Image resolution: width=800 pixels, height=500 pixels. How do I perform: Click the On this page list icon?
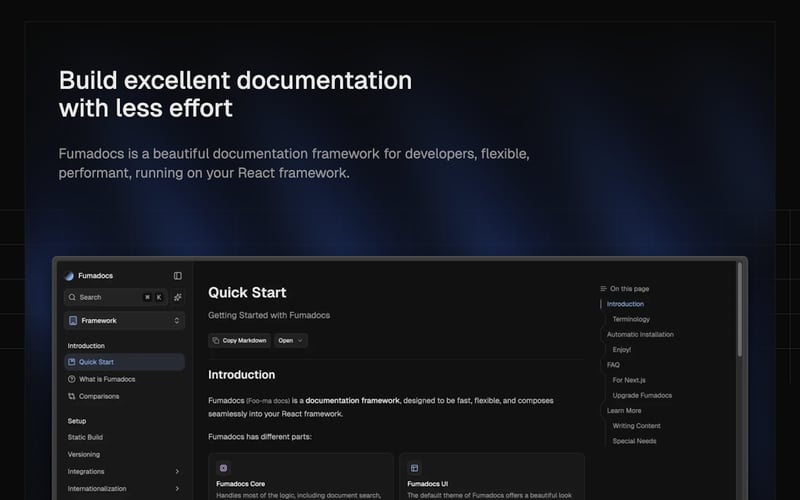tap(604, 289)
